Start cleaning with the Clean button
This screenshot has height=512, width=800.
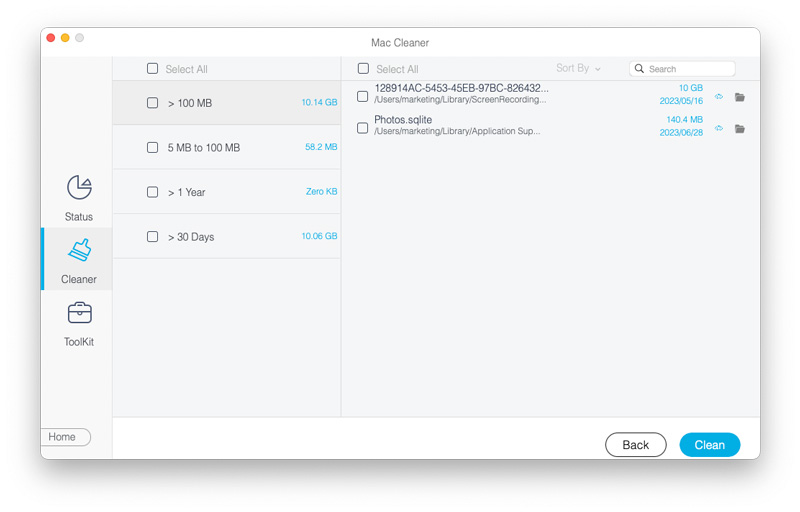coord(709,445)
